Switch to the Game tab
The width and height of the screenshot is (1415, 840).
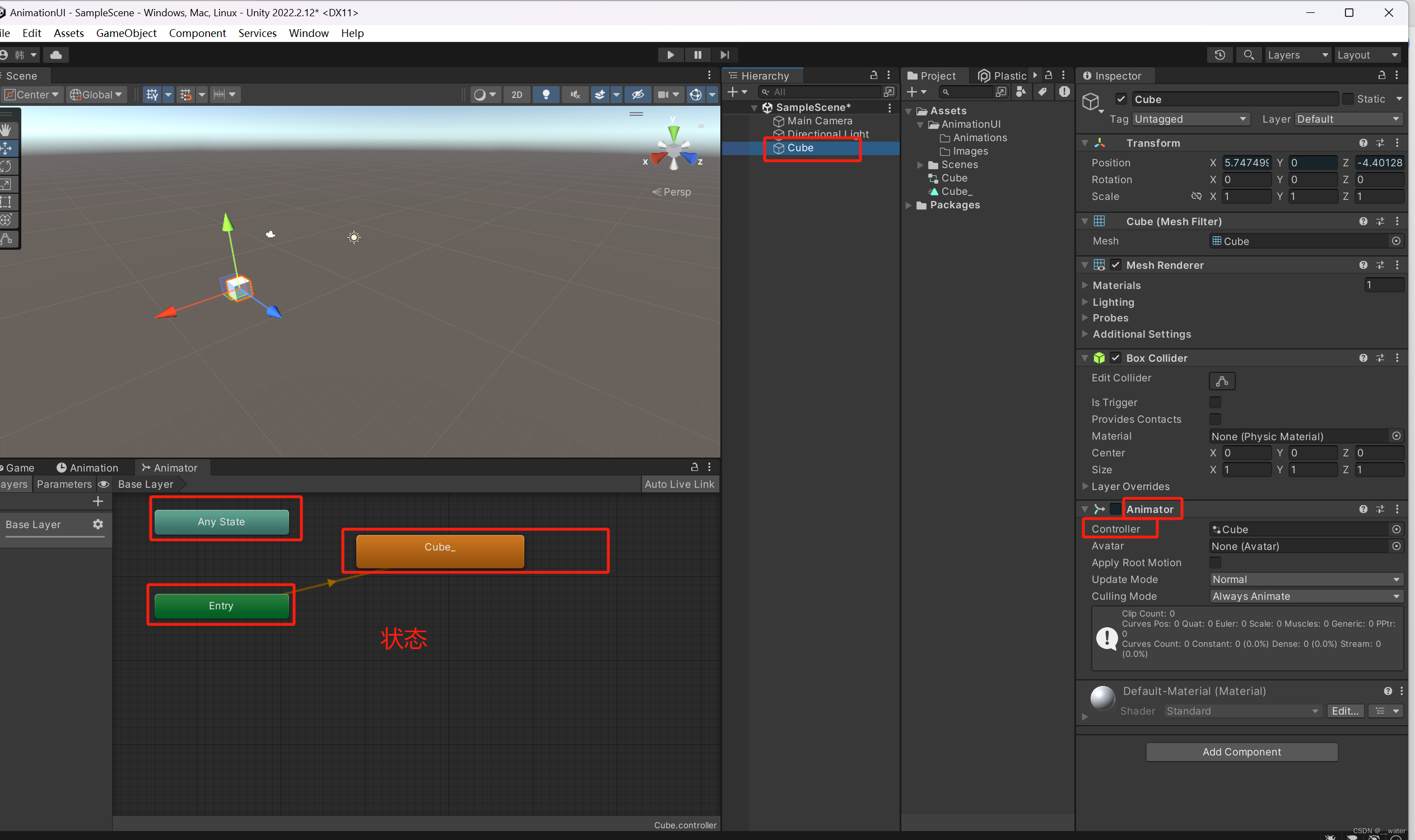tap(17, 468)
